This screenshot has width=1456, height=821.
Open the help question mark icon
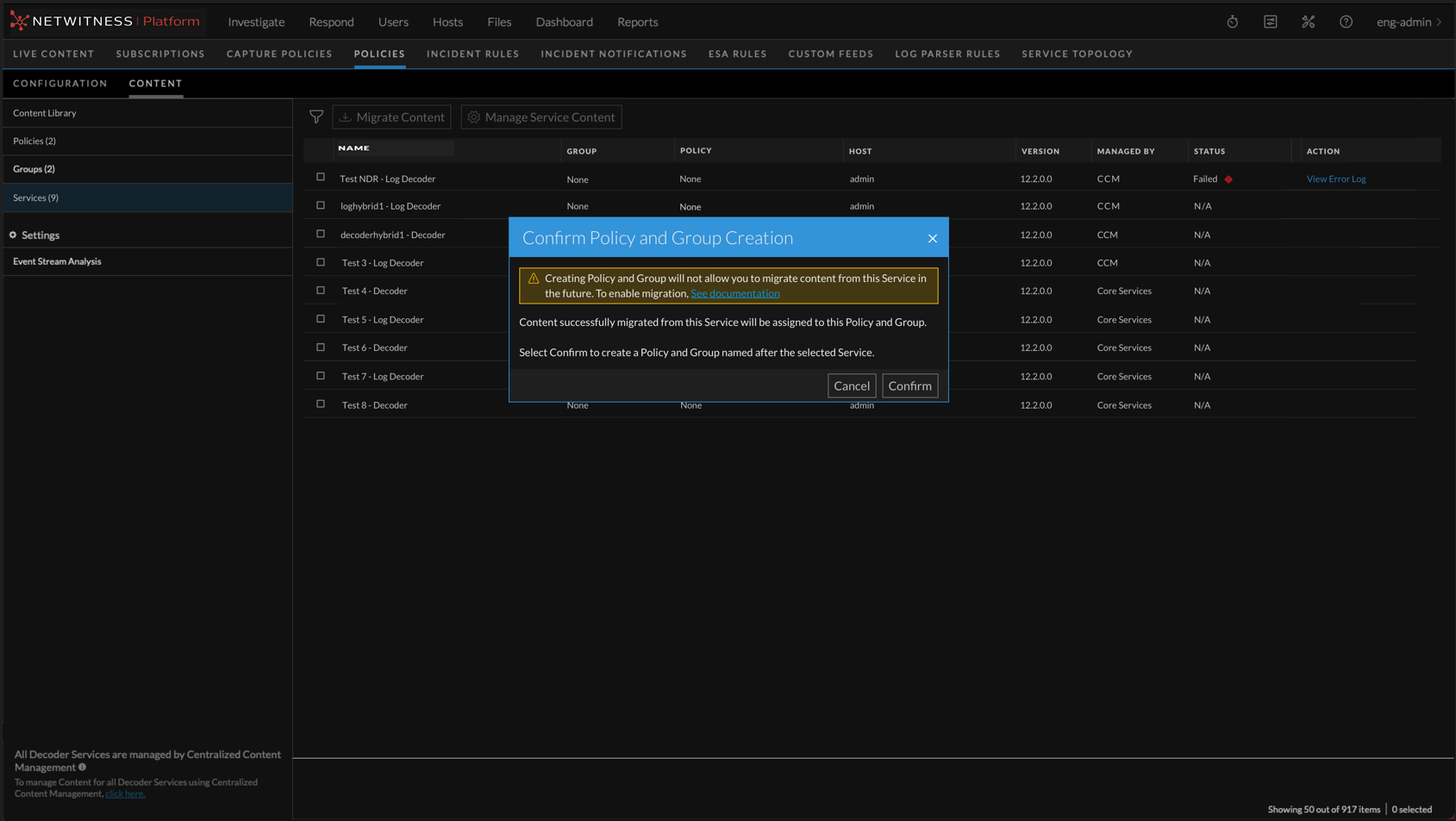(x=1346, y=22)
